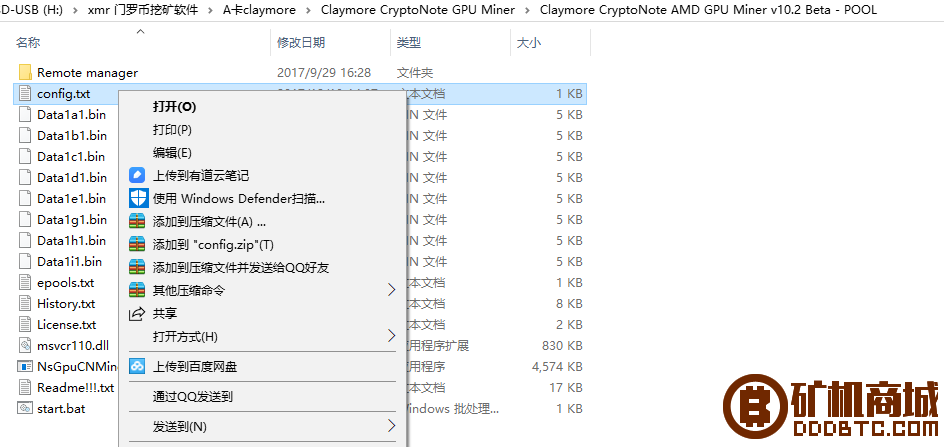The height and width of the screenshot is (447, 944).
Task: Expand the 打开方式(H) submenu arrow
Action: pos(391,336)
